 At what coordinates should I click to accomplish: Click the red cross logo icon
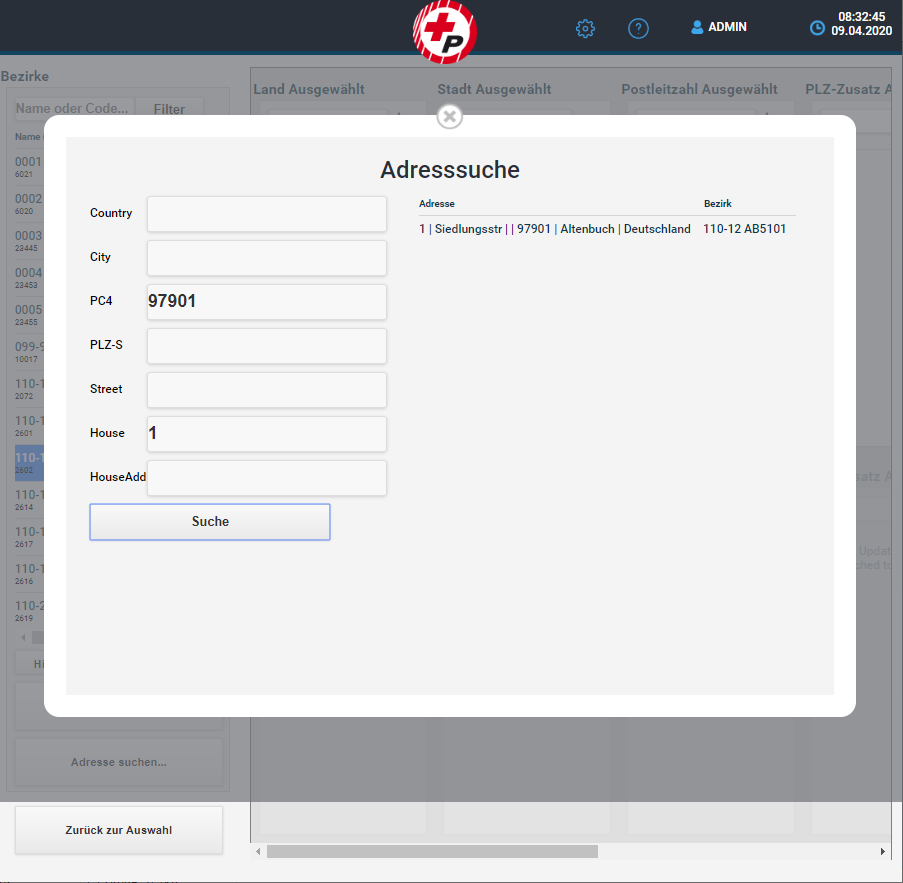[445, 30]
